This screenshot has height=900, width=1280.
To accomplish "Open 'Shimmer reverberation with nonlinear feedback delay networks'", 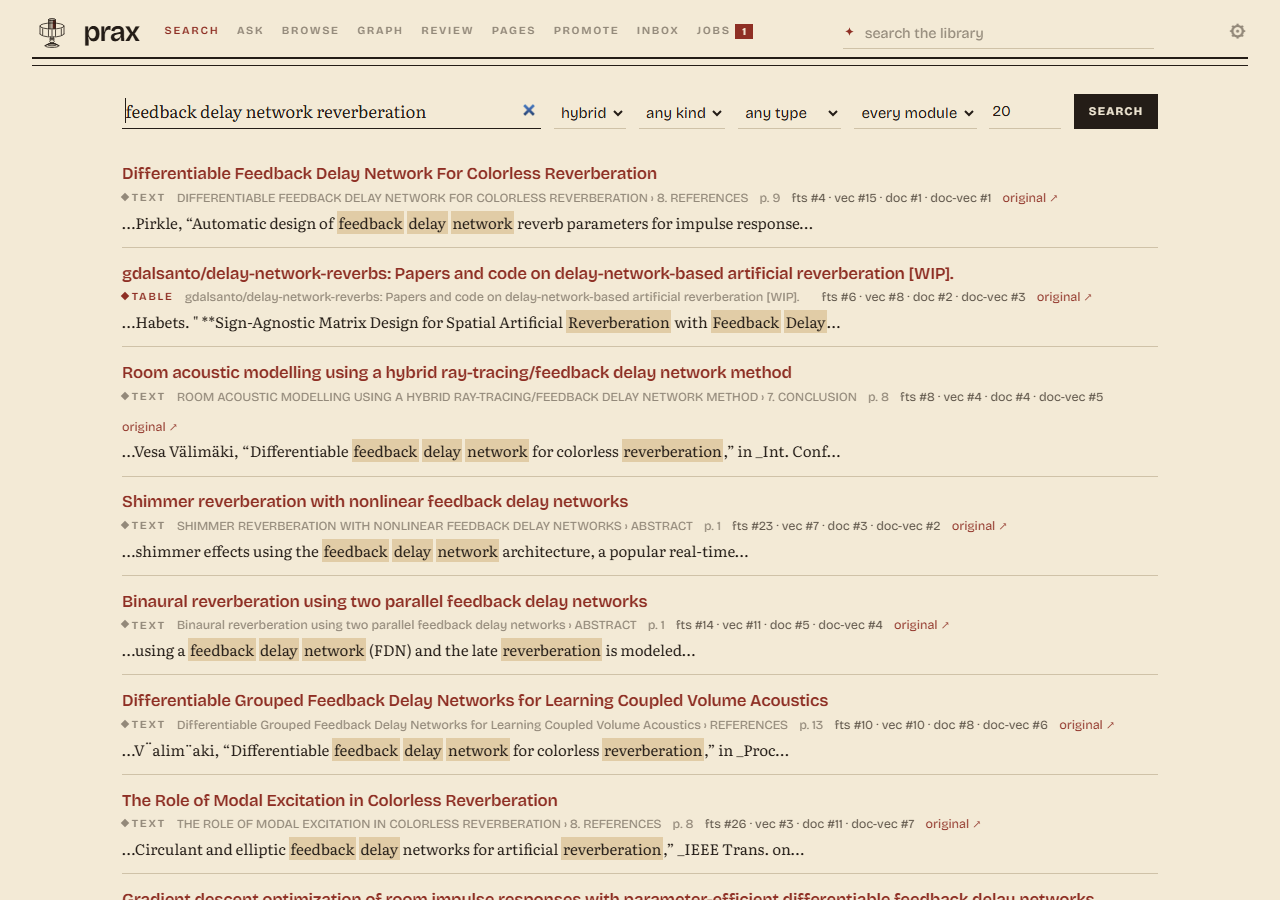I will 375,501.
